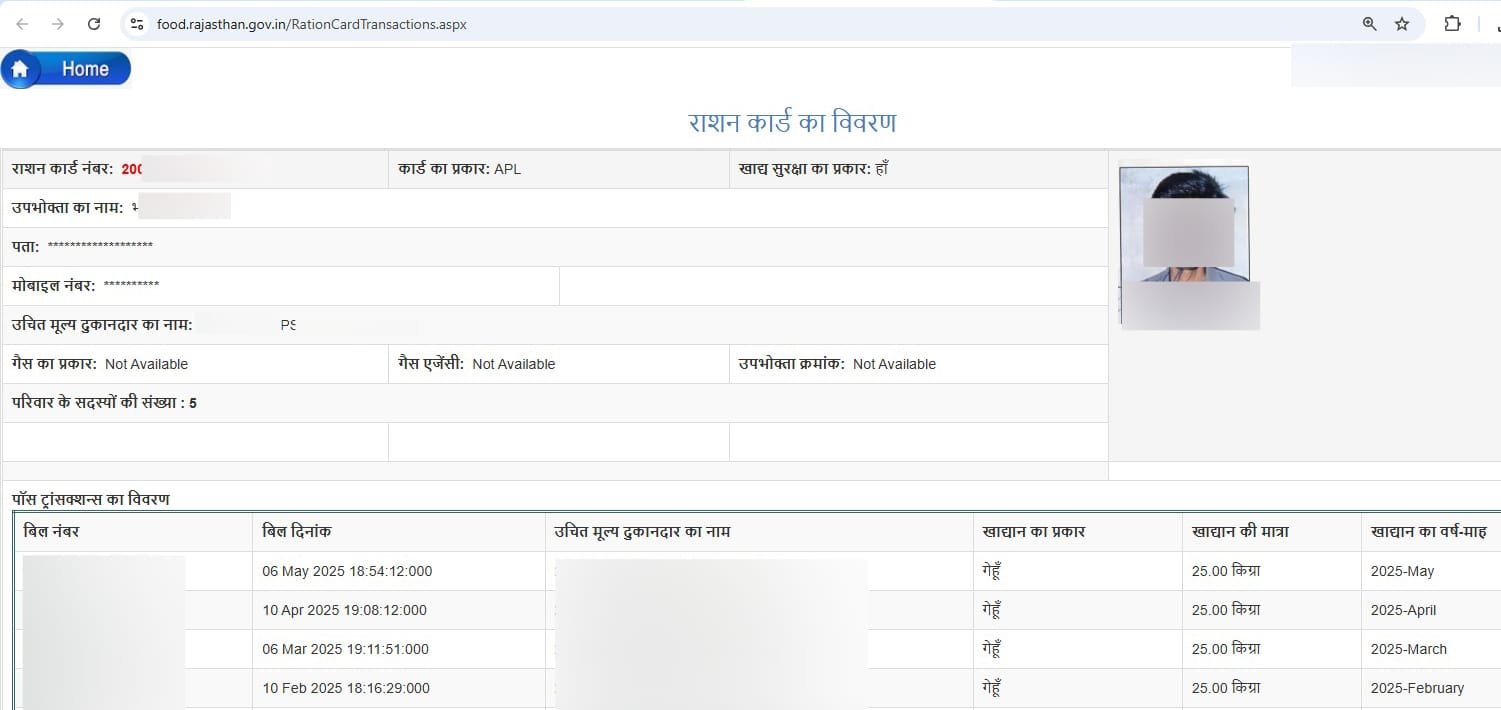Bookmark this page with the star icon
Image resolution: width=1501 pixels, height=710 pixels.
tap(1402, 24)
